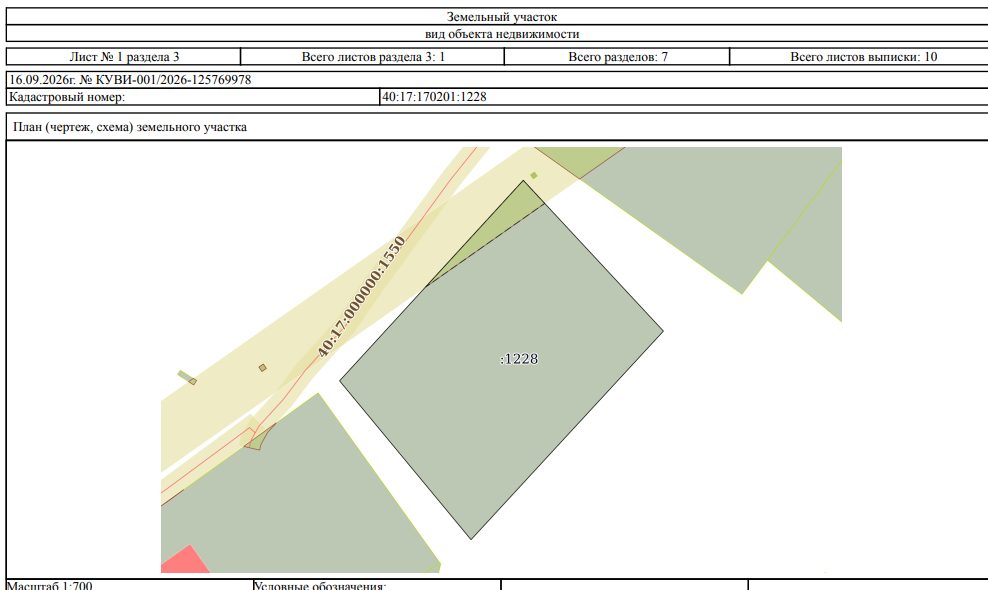Click the 'Кадастровый номер:' label
Screen dimensions: 988x590
(67, 97)
